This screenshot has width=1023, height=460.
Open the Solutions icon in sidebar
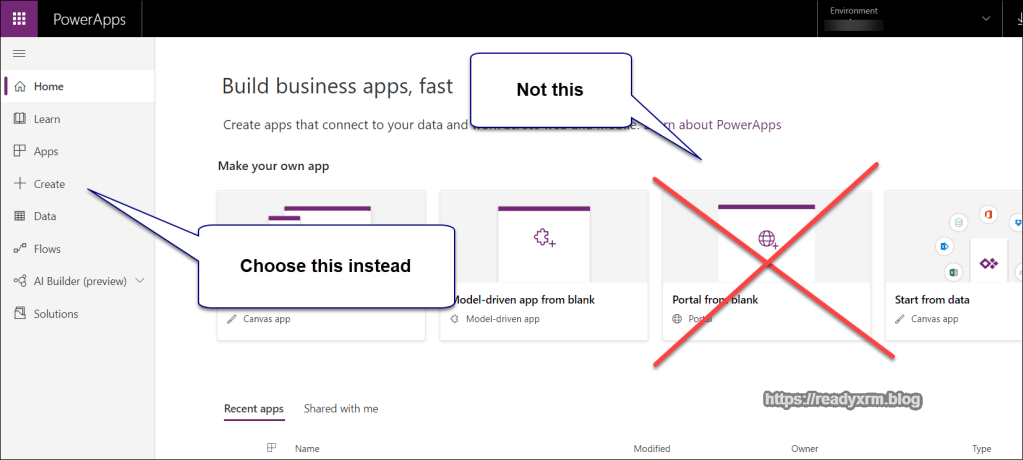(x=20, y=314)
